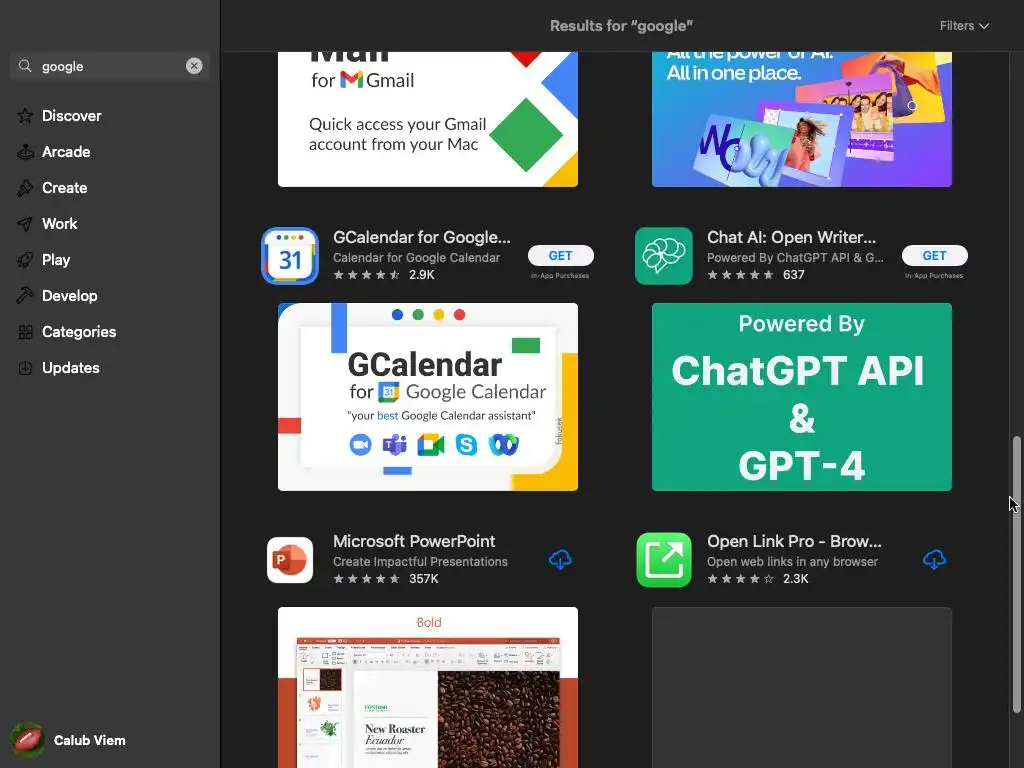Image resolution: width=1024 pixels, height=768 pixels.
Task: Click Create Impactful Presentations subtitle
Action: tap(420, 562)
